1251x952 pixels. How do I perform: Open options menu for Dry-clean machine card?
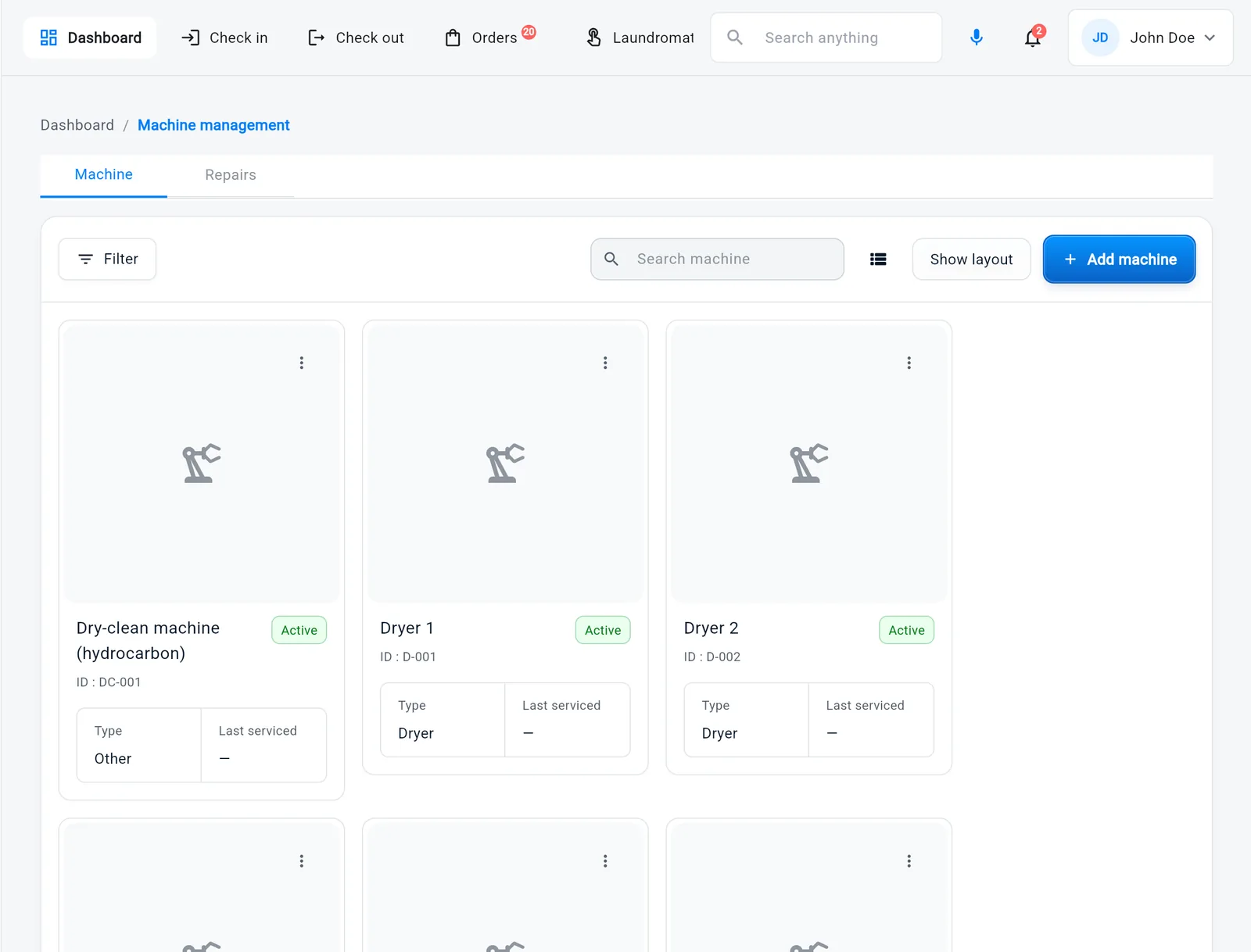point(302,363)
